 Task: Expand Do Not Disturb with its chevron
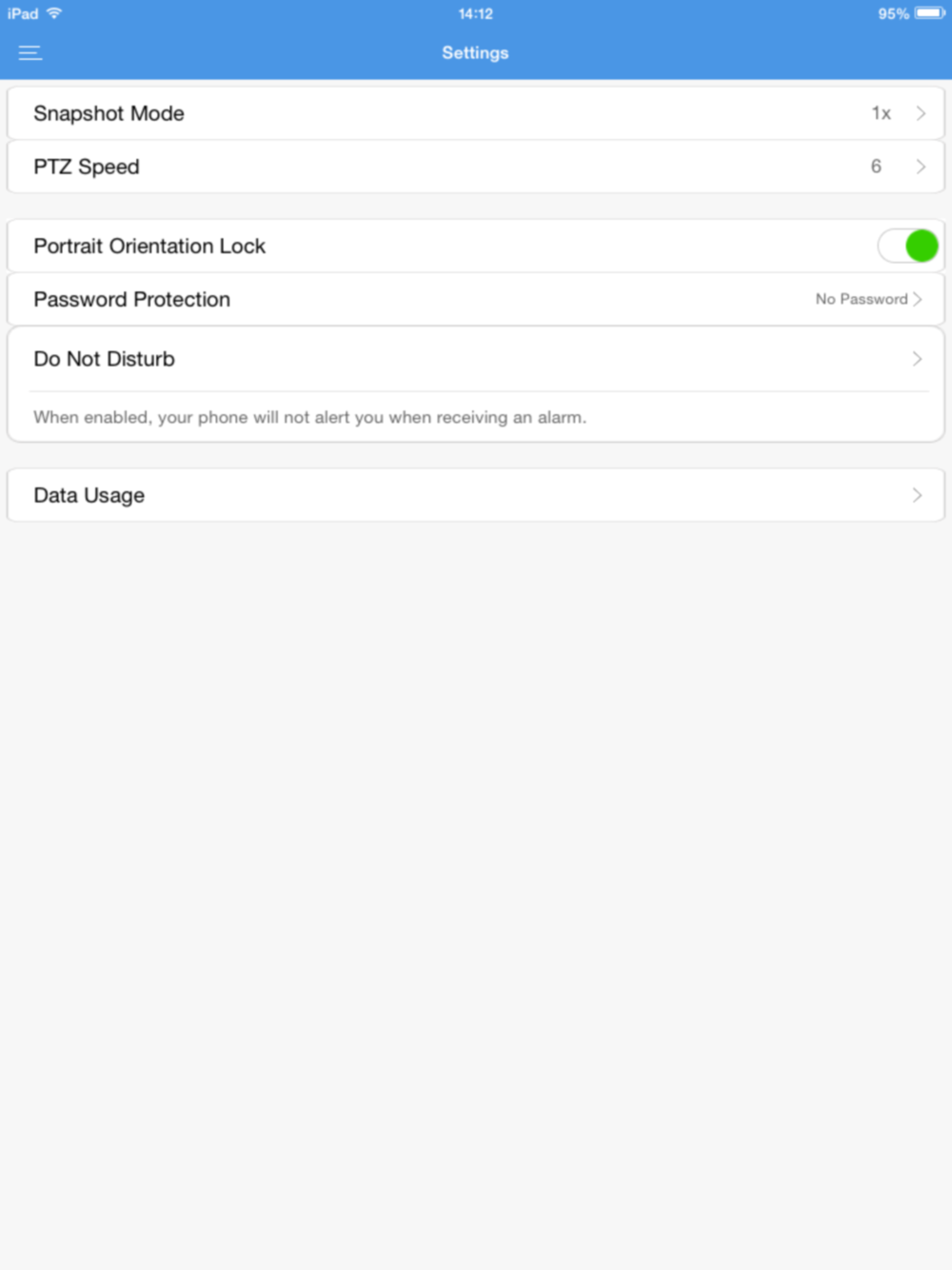[x=917, y=359]
